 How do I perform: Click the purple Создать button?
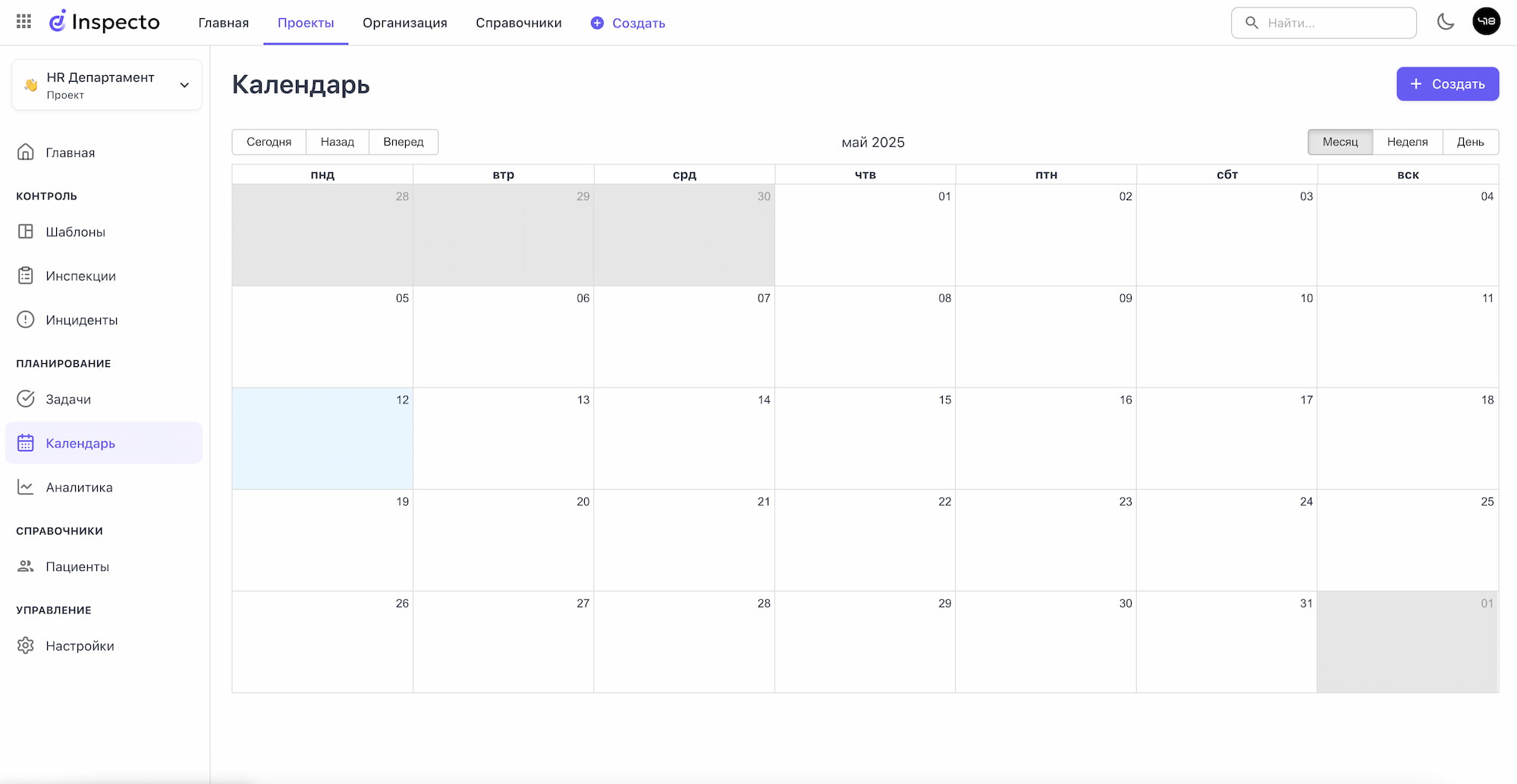pyautogui.click(x=1447, y=84)
